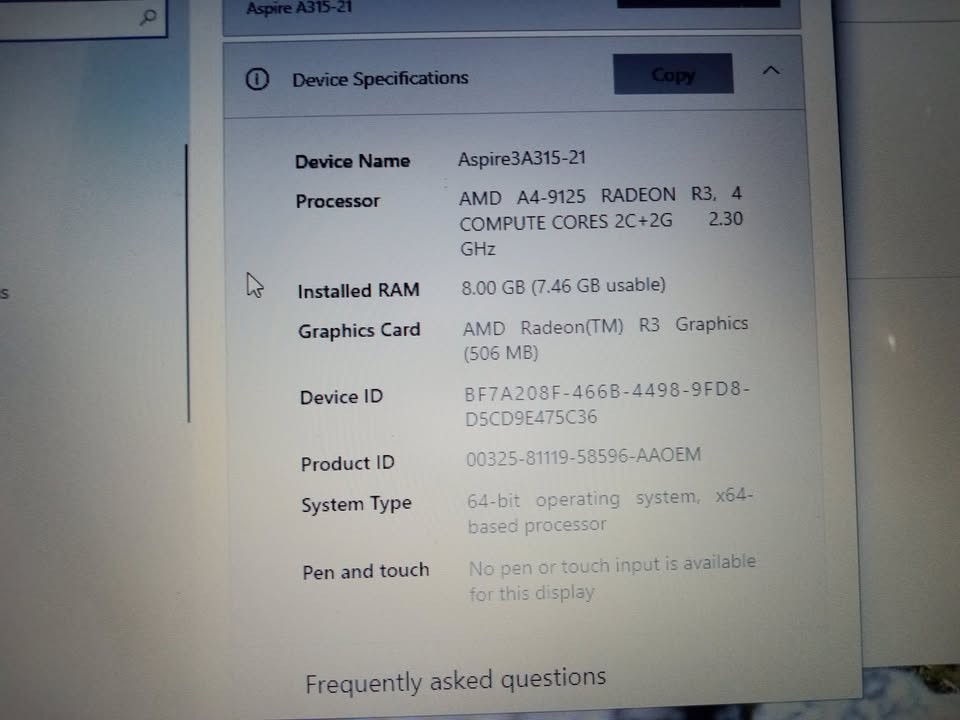This screenshot has width=960, height=720.
Task: Click the "Device Name" label
Action: (x=353, y=161)
